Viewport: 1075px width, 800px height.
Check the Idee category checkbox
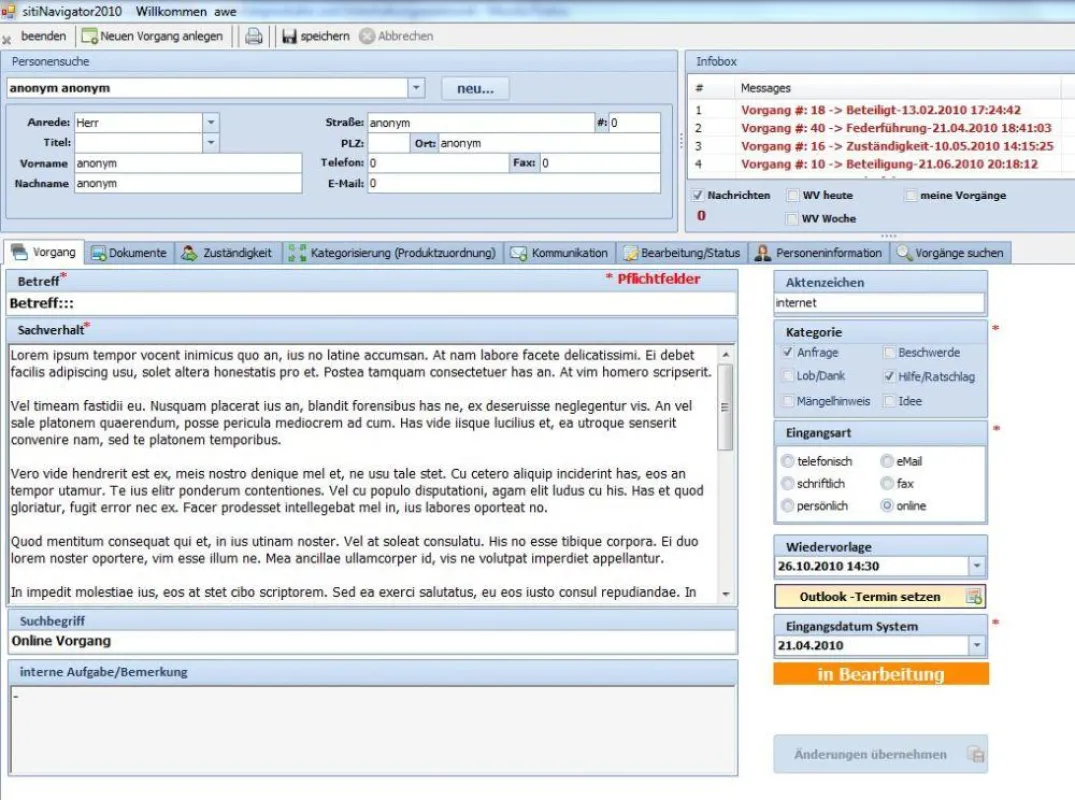click(889, 400)
